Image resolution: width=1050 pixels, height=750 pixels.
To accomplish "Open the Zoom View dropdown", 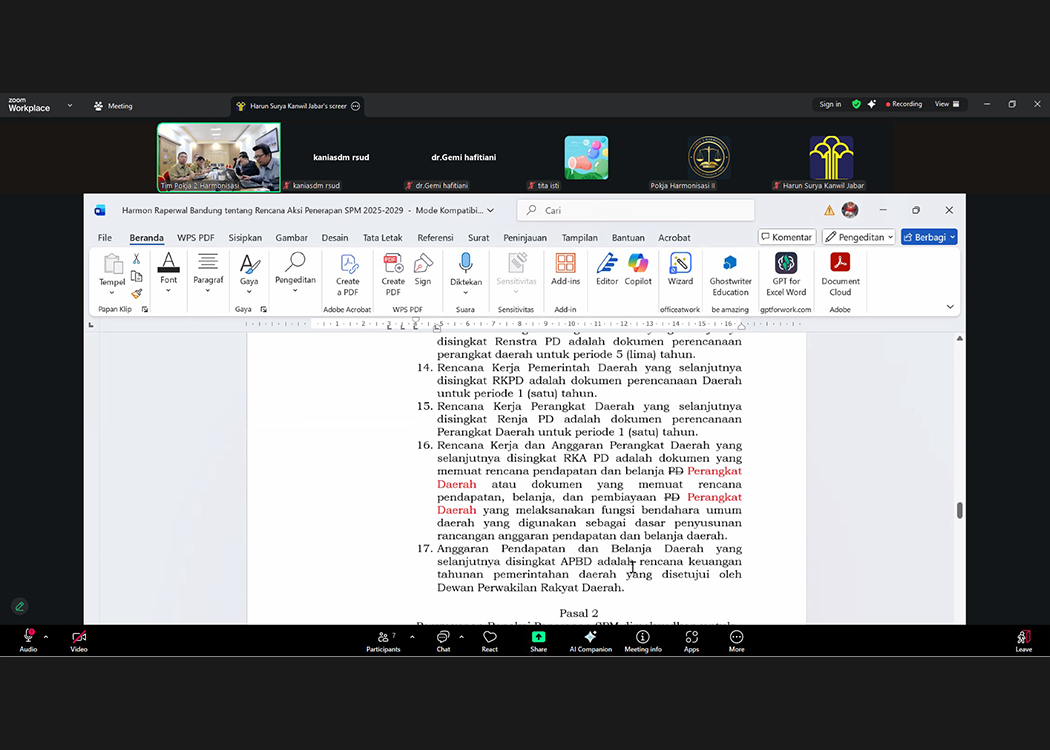I will pos(947,104).
